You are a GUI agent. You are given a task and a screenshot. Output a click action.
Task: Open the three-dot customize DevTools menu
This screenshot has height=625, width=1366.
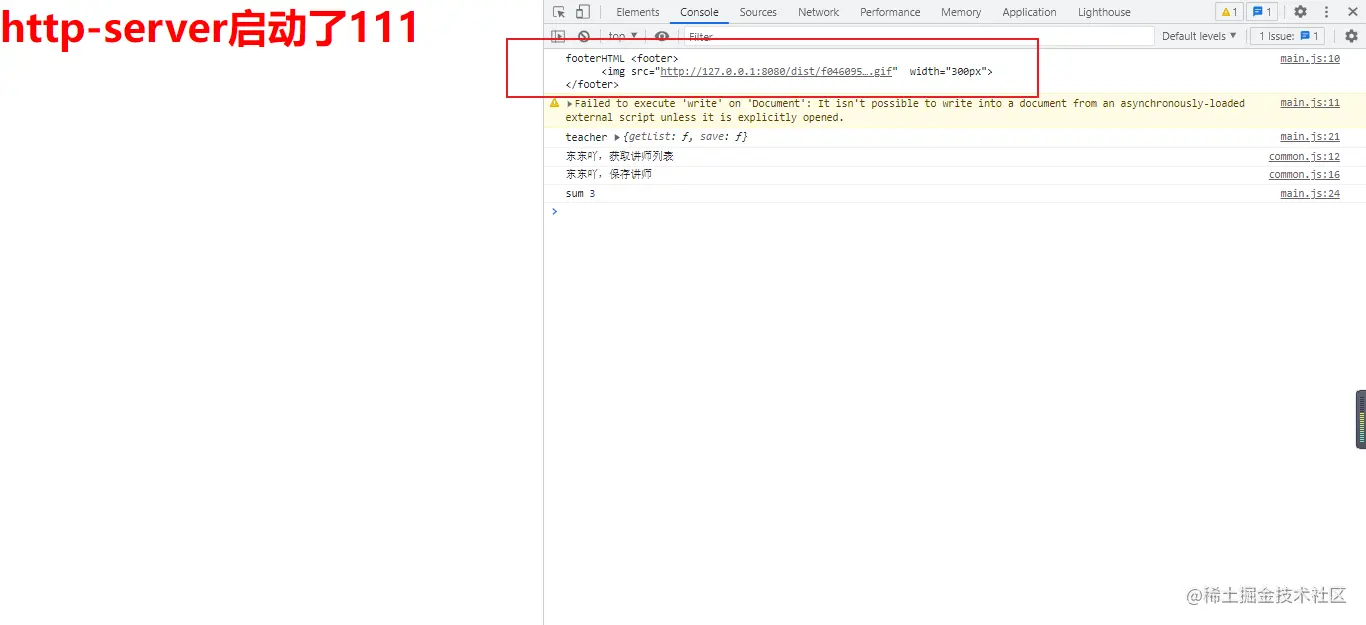(x=1327, y=12)
